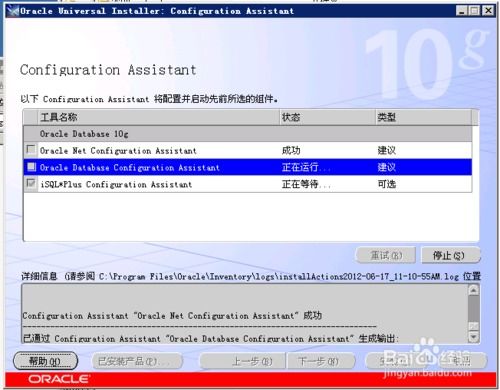Click the 下一步 (N) next button
Image resolution: width=500 pixels, height=390 pixels.
pyautogui.click(x=321, y=361)
